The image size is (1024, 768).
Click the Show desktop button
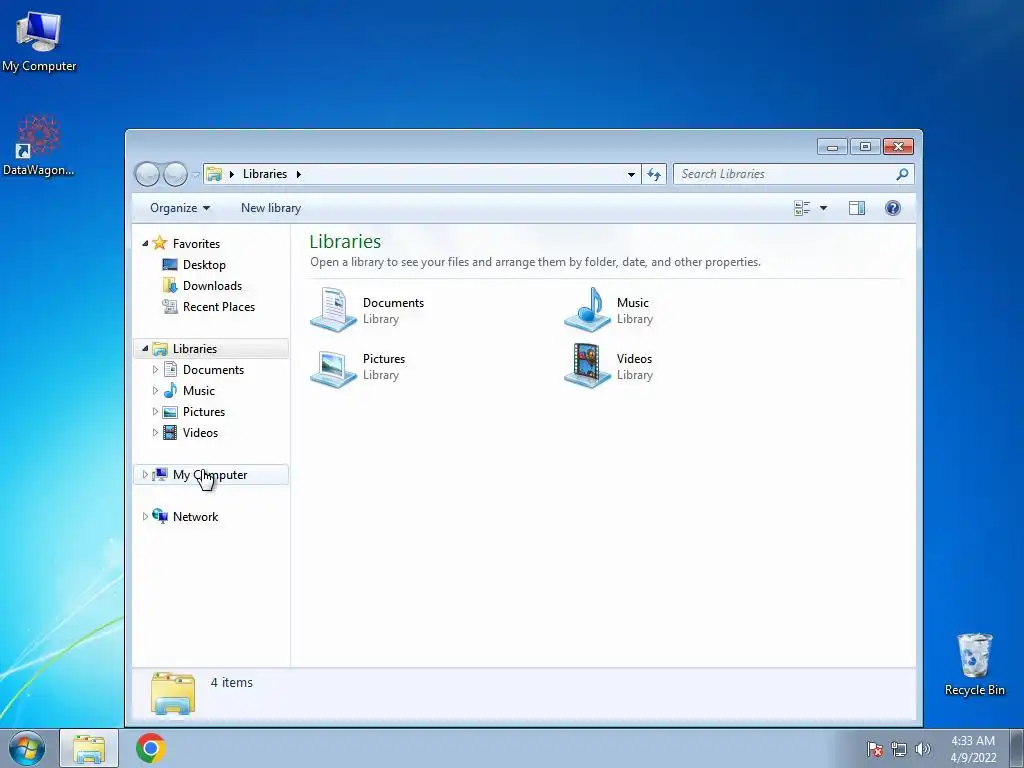[x=1017, y=748]
